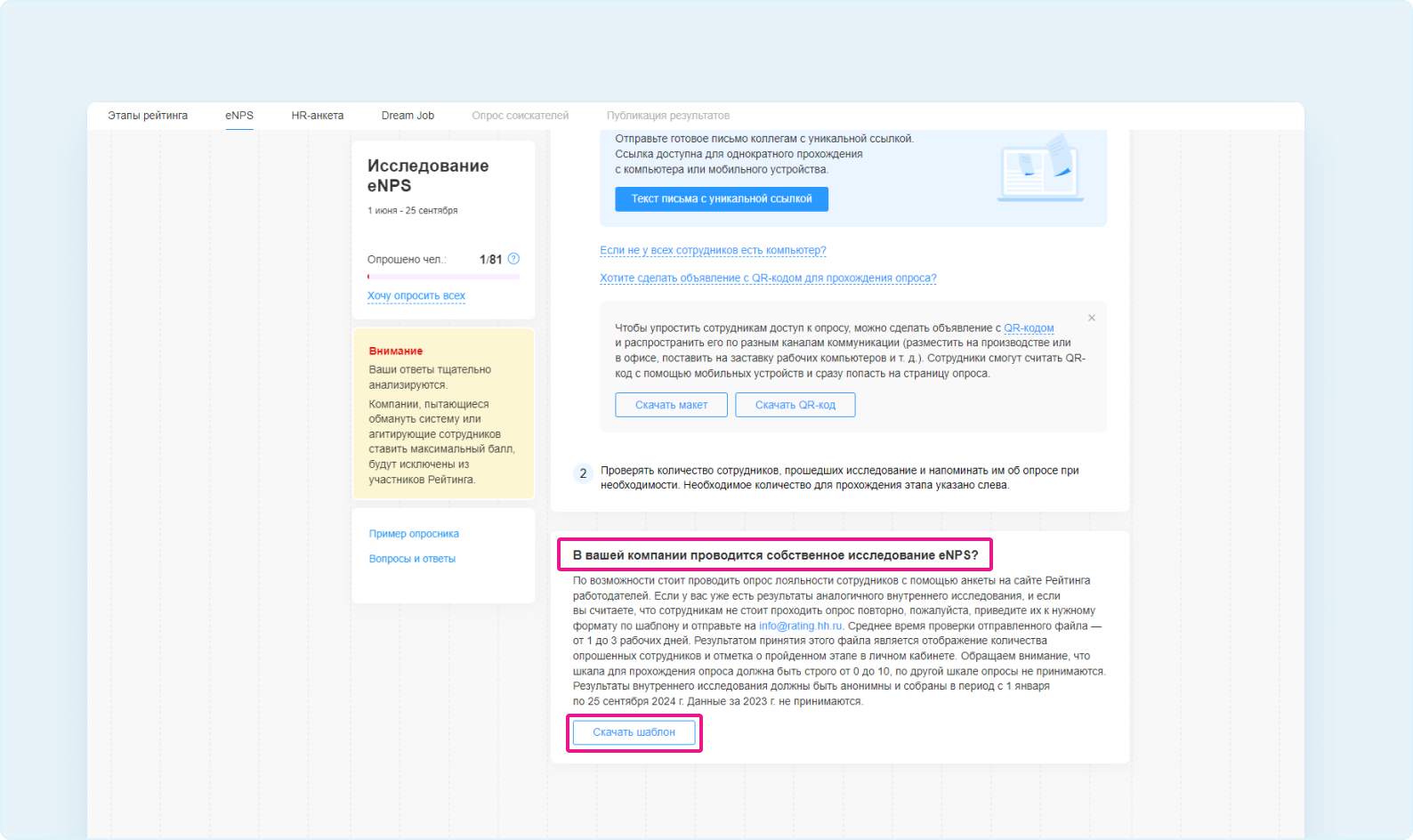Select the eNPS tab
The height and width of the screenshot is (840, 1413).
tap(239, 116)
